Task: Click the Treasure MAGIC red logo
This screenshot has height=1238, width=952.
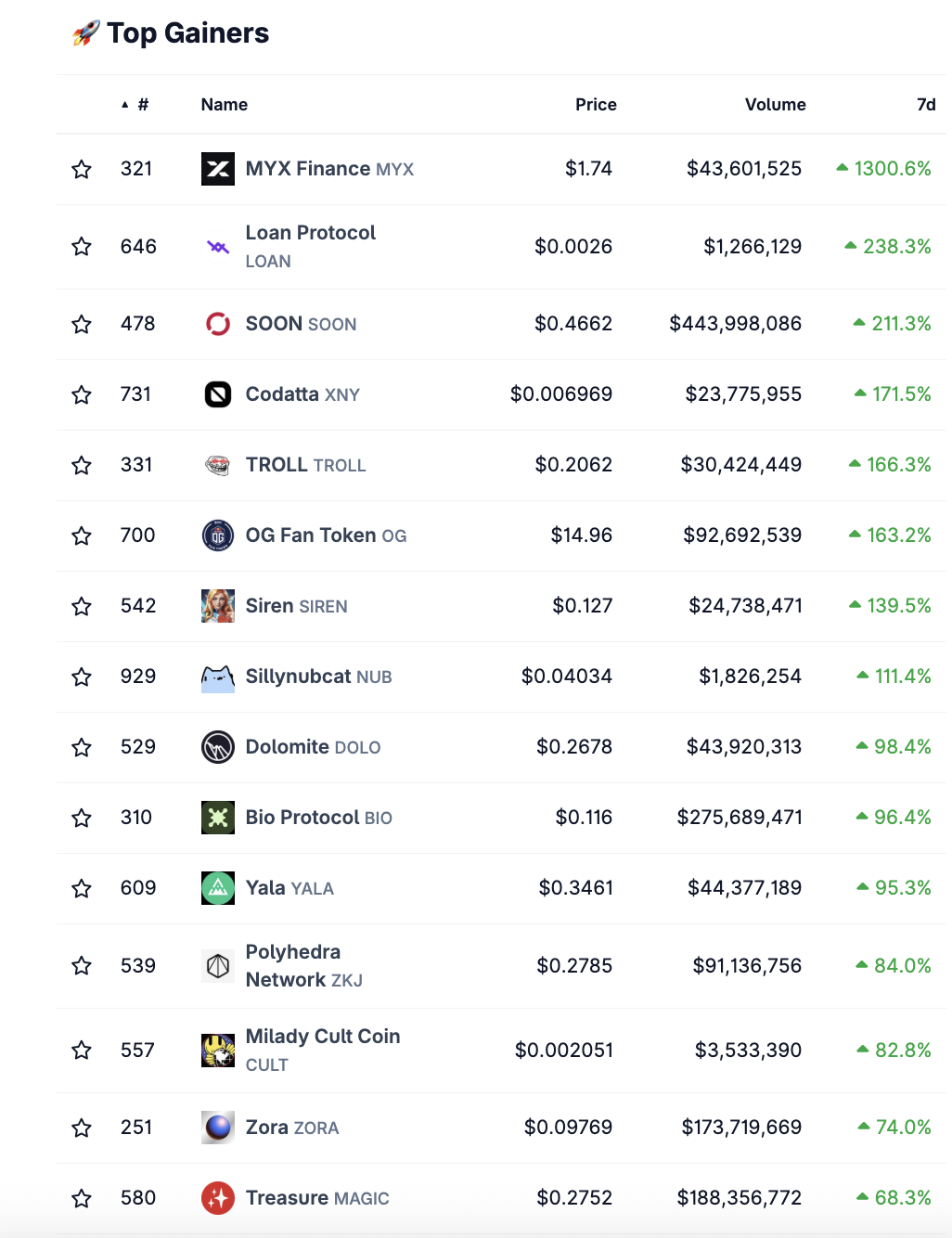Action: pos(218,1198)
